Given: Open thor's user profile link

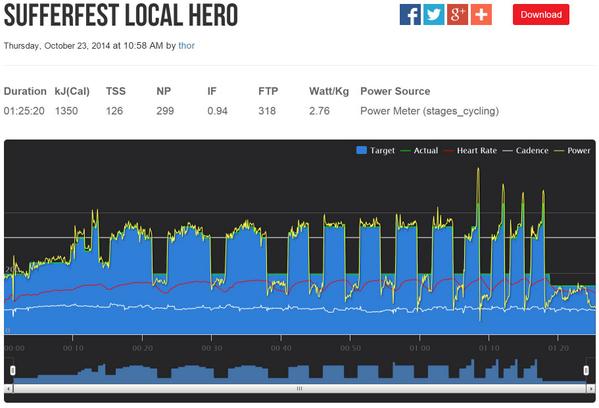Looking at the screenshot, I should [x=186, y=45].
